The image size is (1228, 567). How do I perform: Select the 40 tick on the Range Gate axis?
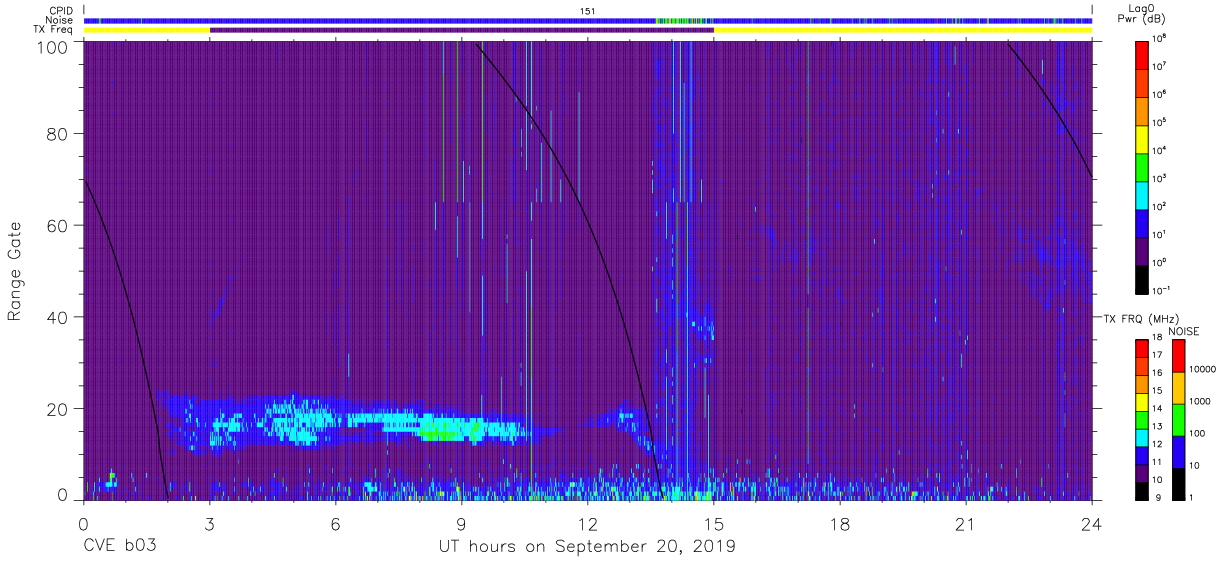[57, 317]
